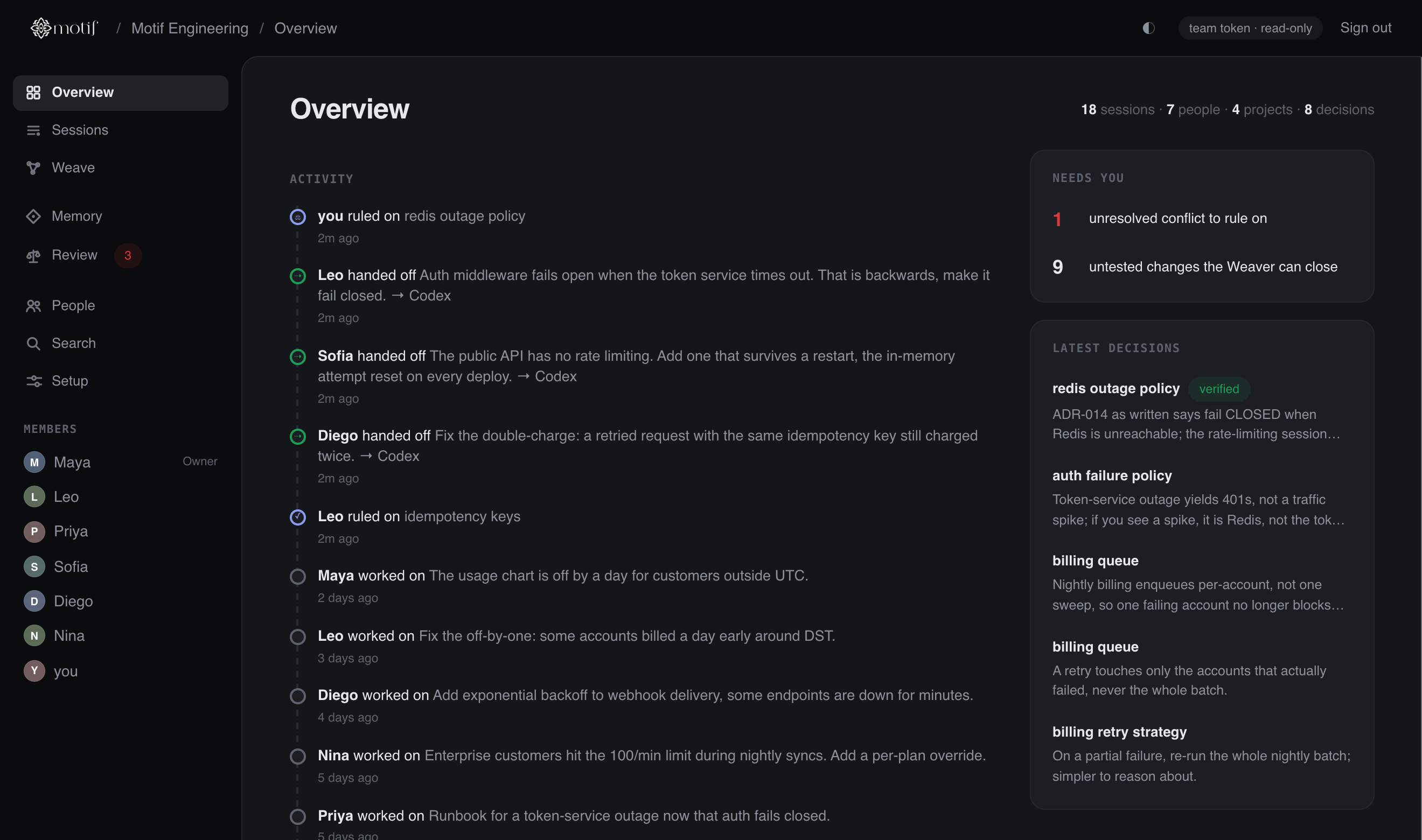Viewport: 1422px width, 840px height.
Task: Select member Diego in Members list
Action: pos(121,601)
